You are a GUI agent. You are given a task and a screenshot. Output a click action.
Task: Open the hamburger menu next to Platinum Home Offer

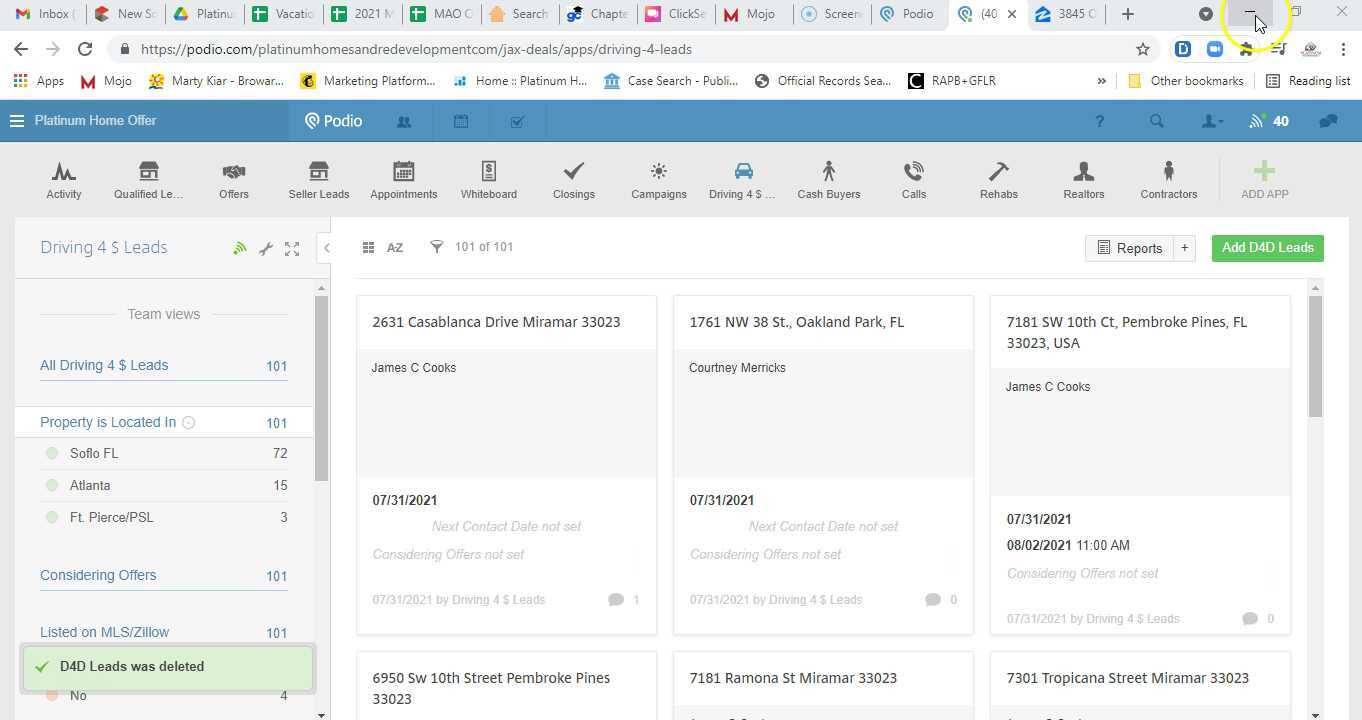click(x=17, y=120)
